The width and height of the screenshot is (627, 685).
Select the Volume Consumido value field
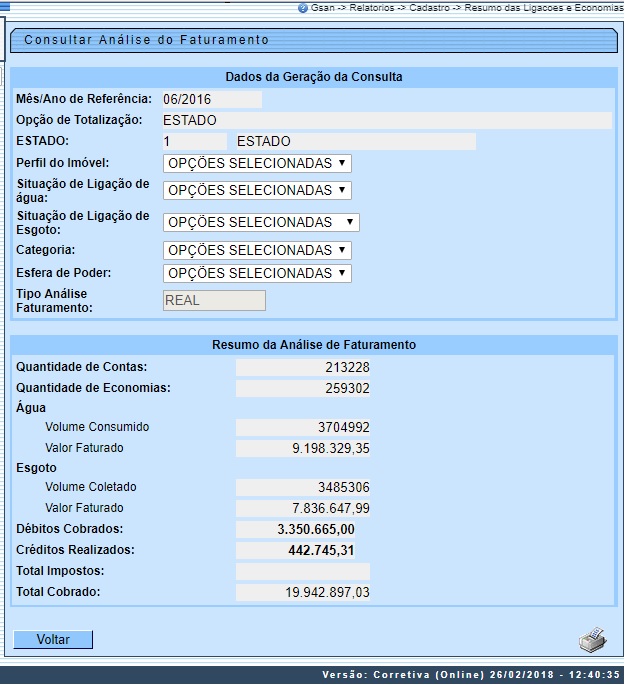[303, 428]
